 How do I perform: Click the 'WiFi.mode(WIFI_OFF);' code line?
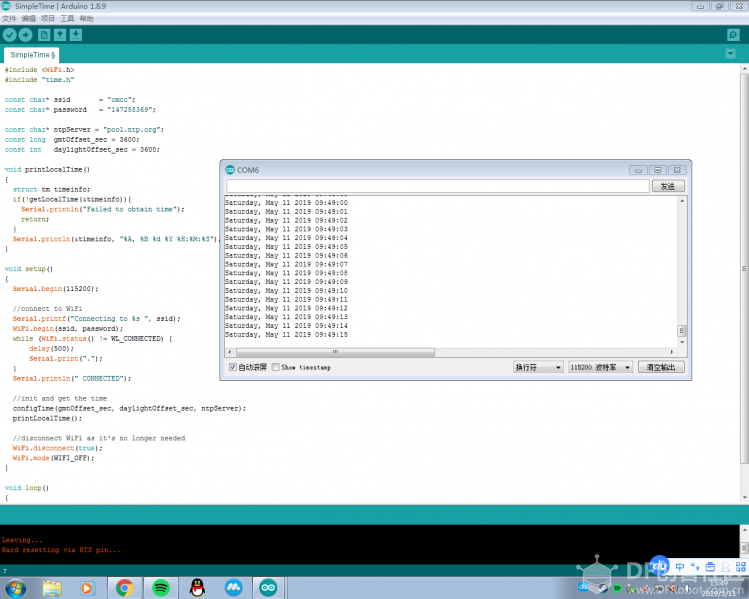[54, 458]
